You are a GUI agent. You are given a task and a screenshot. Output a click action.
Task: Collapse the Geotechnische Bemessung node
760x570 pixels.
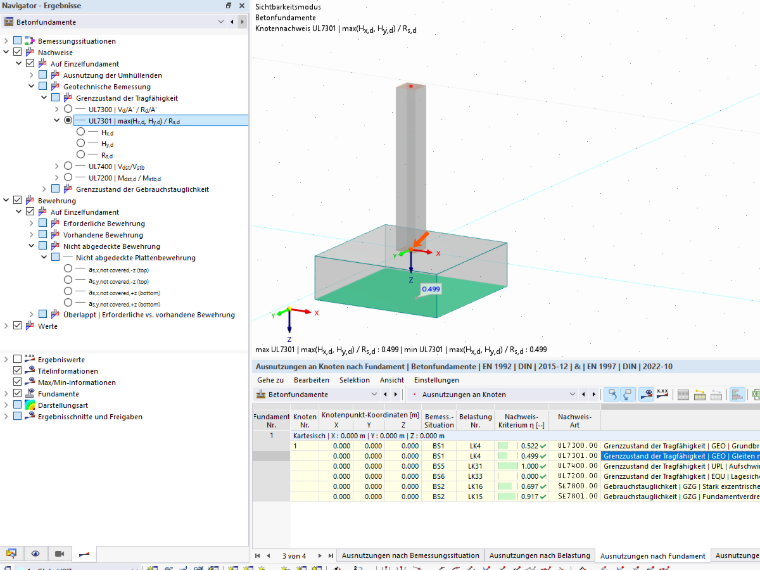pyautogui.click(x=31, y=86)
